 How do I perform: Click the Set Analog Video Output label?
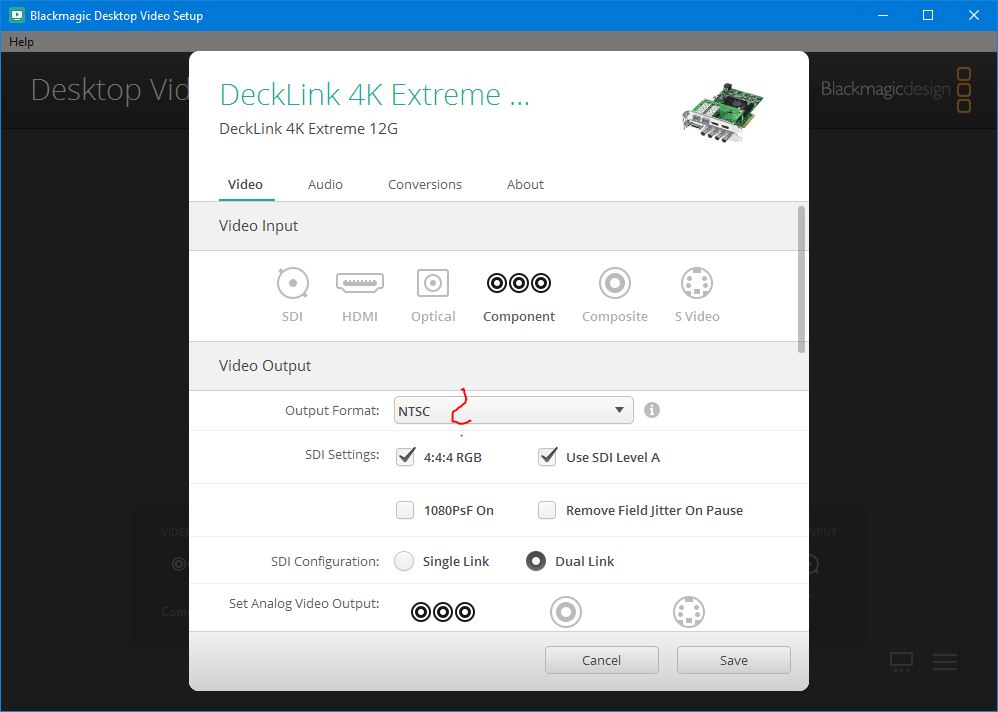[304, 603]
